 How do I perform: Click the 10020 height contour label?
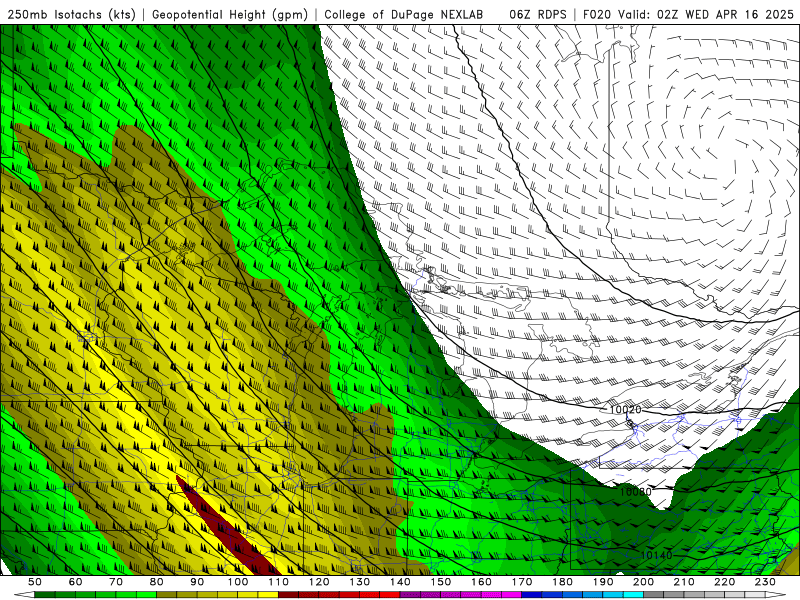click(x=625, y=410)
